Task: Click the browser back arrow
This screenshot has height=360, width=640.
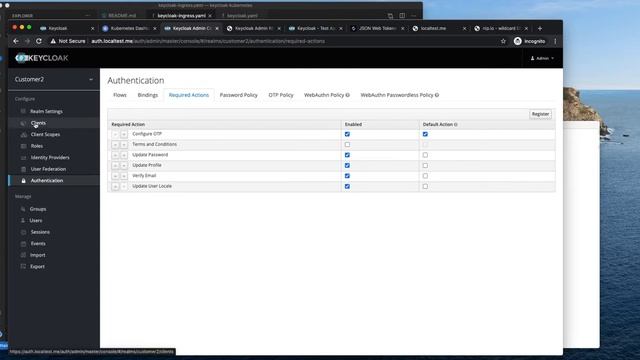Action: pos(16,41)
